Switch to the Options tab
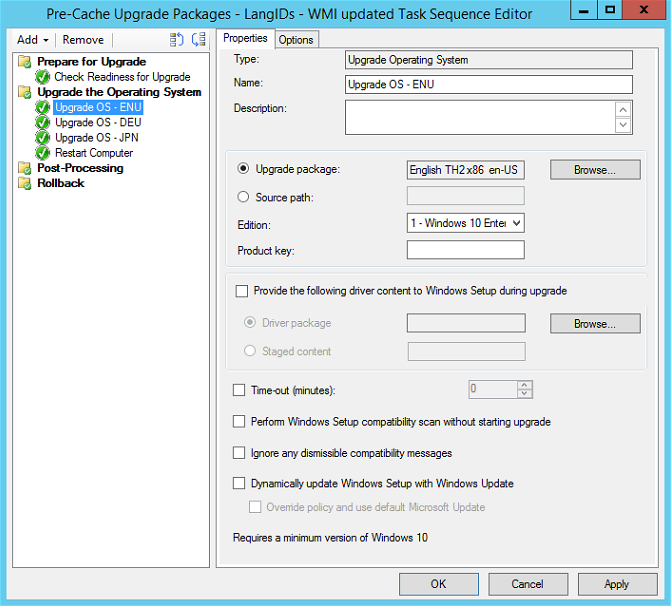Image resolution: width=671 pixels, height=606 pixels. coord(296,40)
